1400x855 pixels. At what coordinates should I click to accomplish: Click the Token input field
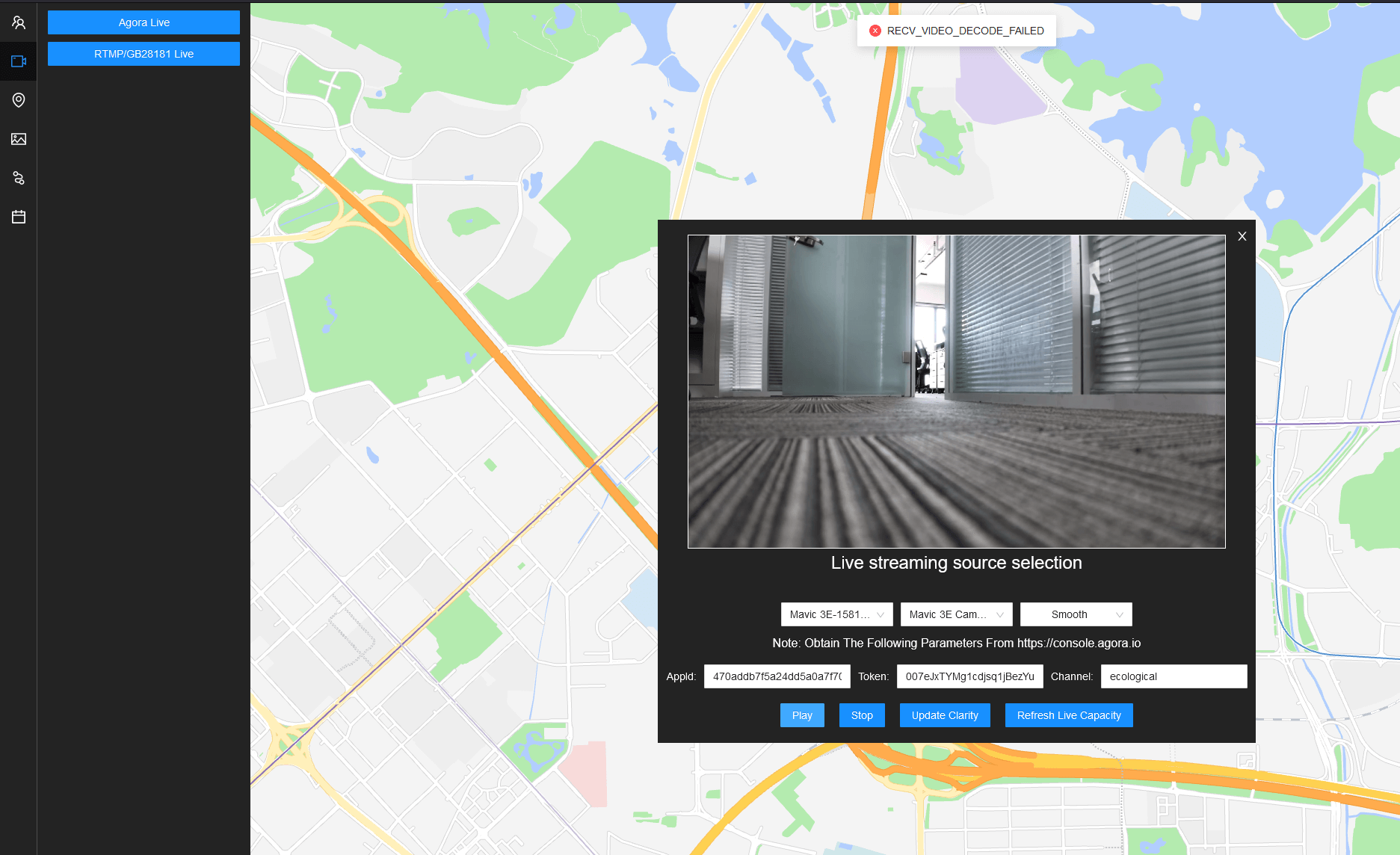click(x=969, y=676)
